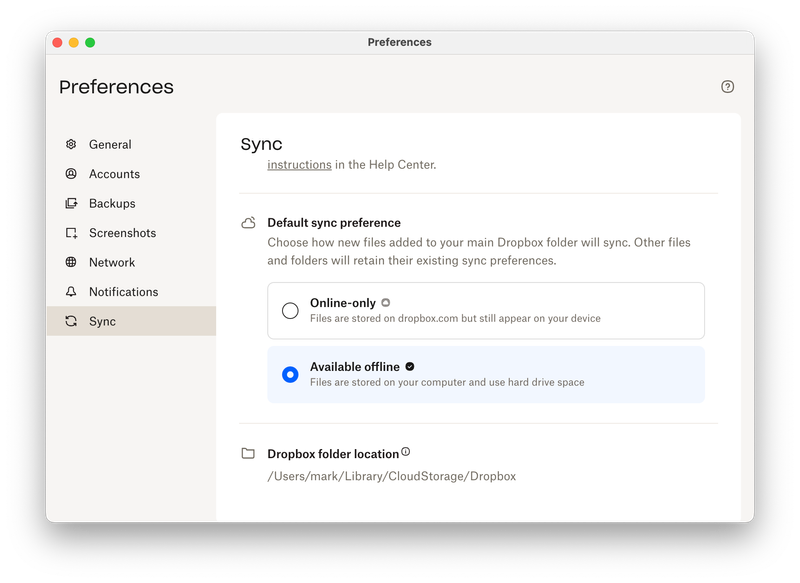Click the Backups icon in sidebar

[71, 203]
